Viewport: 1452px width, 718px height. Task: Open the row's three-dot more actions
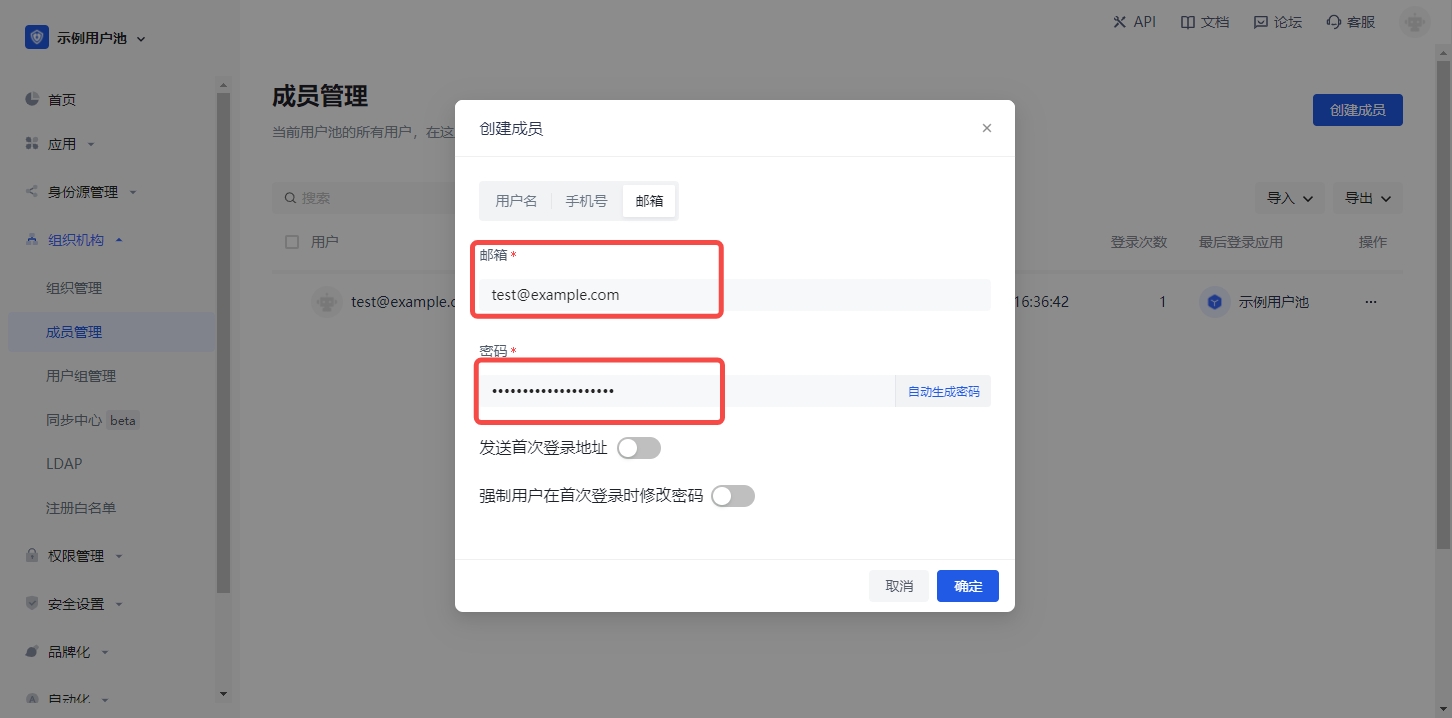click(x=1370, y=302)
